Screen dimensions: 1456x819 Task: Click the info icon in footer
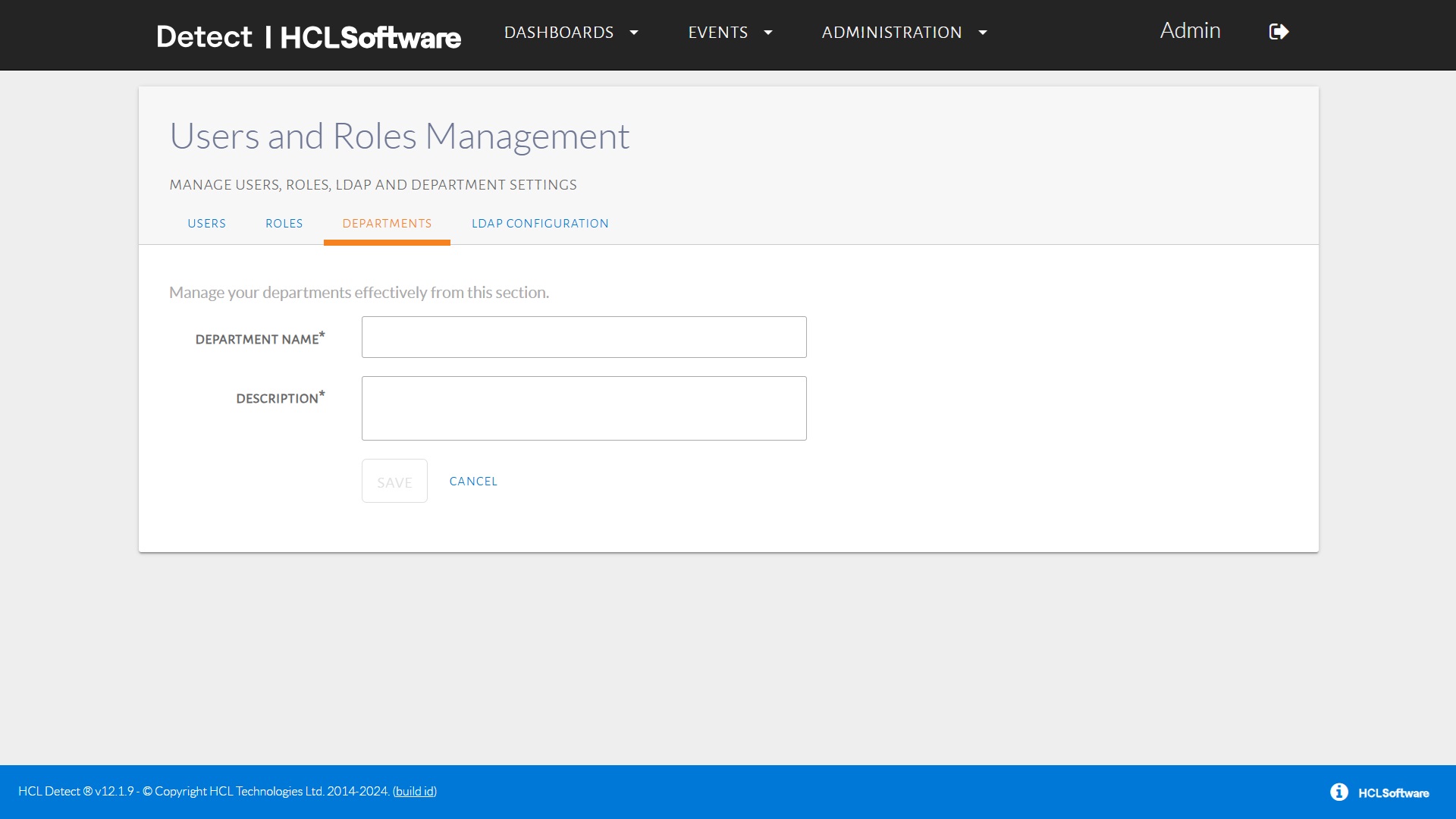[x=1338, y=792]
